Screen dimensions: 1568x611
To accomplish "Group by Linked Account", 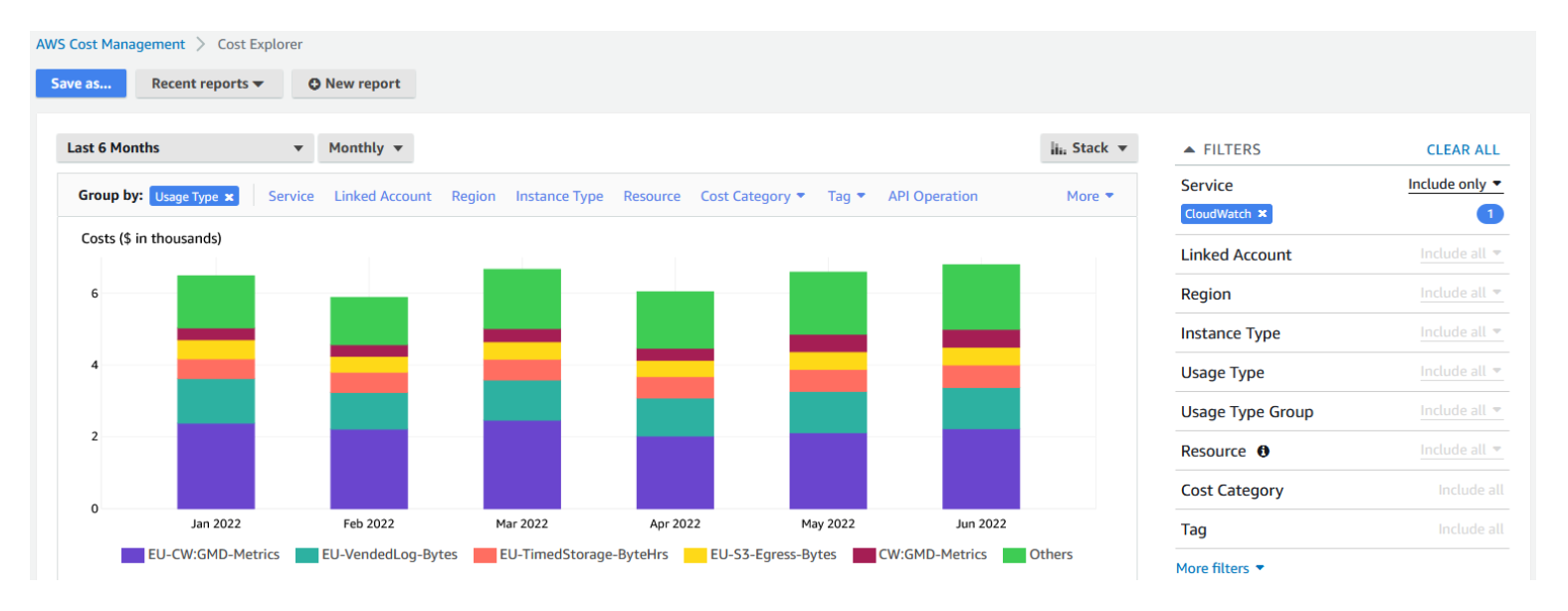I will pyautogui.click(x=382, y=196).
